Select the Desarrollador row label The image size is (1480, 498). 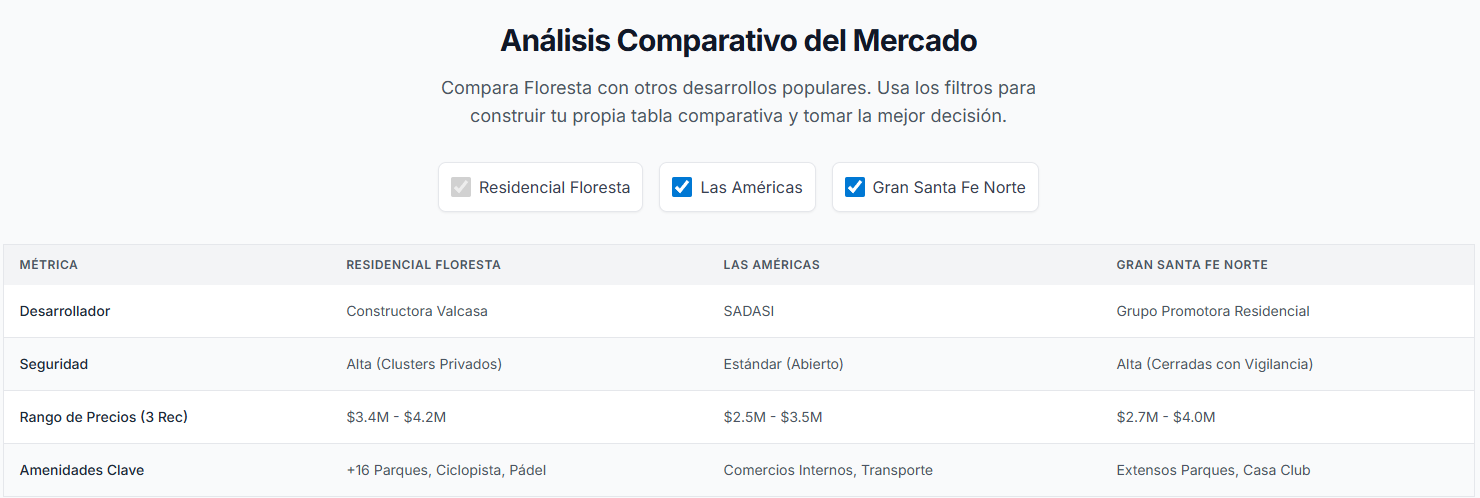point(65,311)
